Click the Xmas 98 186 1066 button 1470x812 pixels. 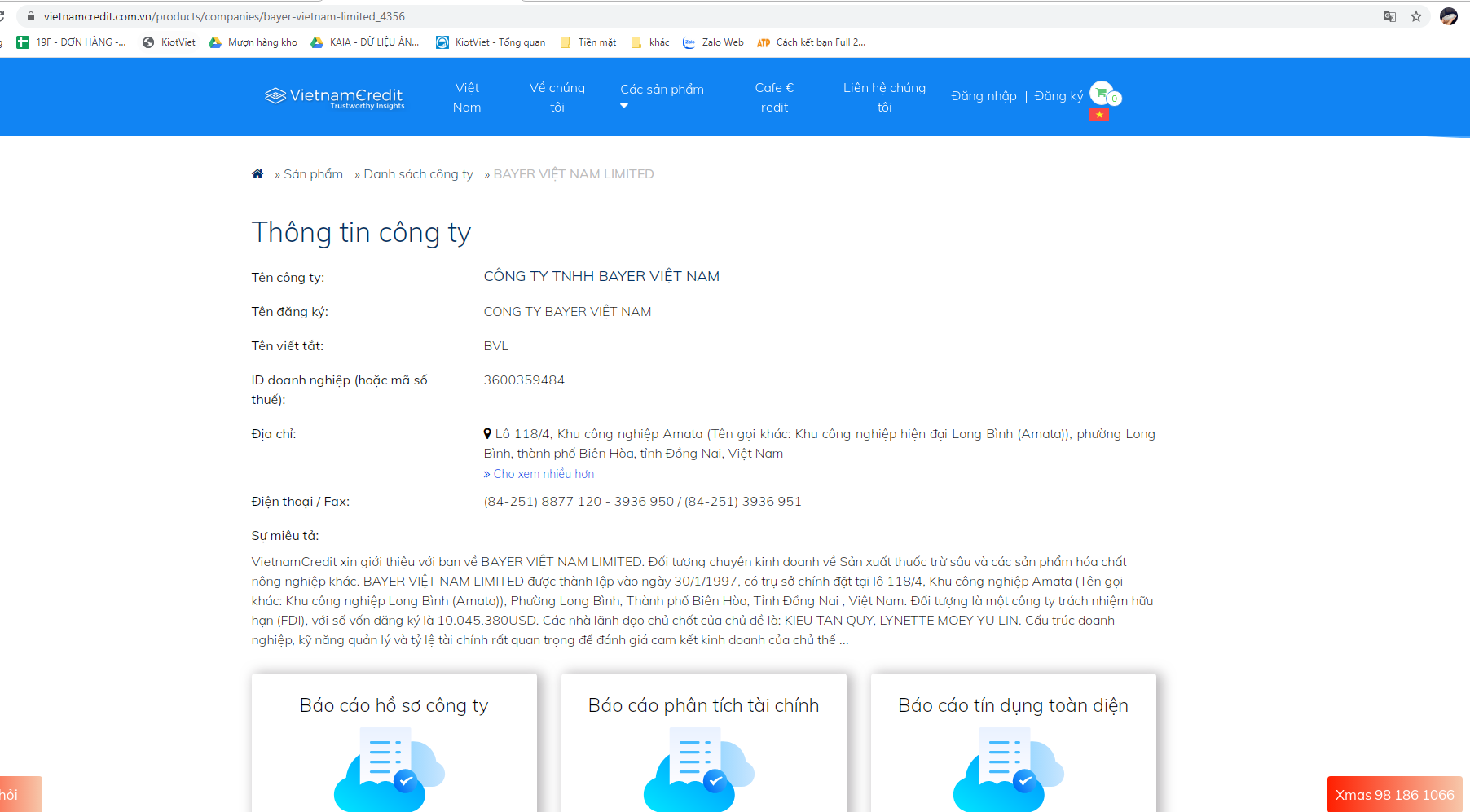point(1394,794)
